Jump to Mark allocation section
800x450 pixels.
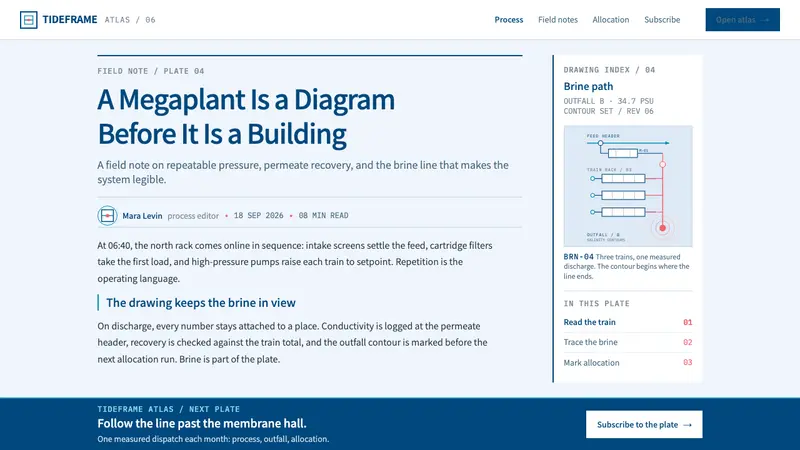pyautogui.click(x=591, y=363)
